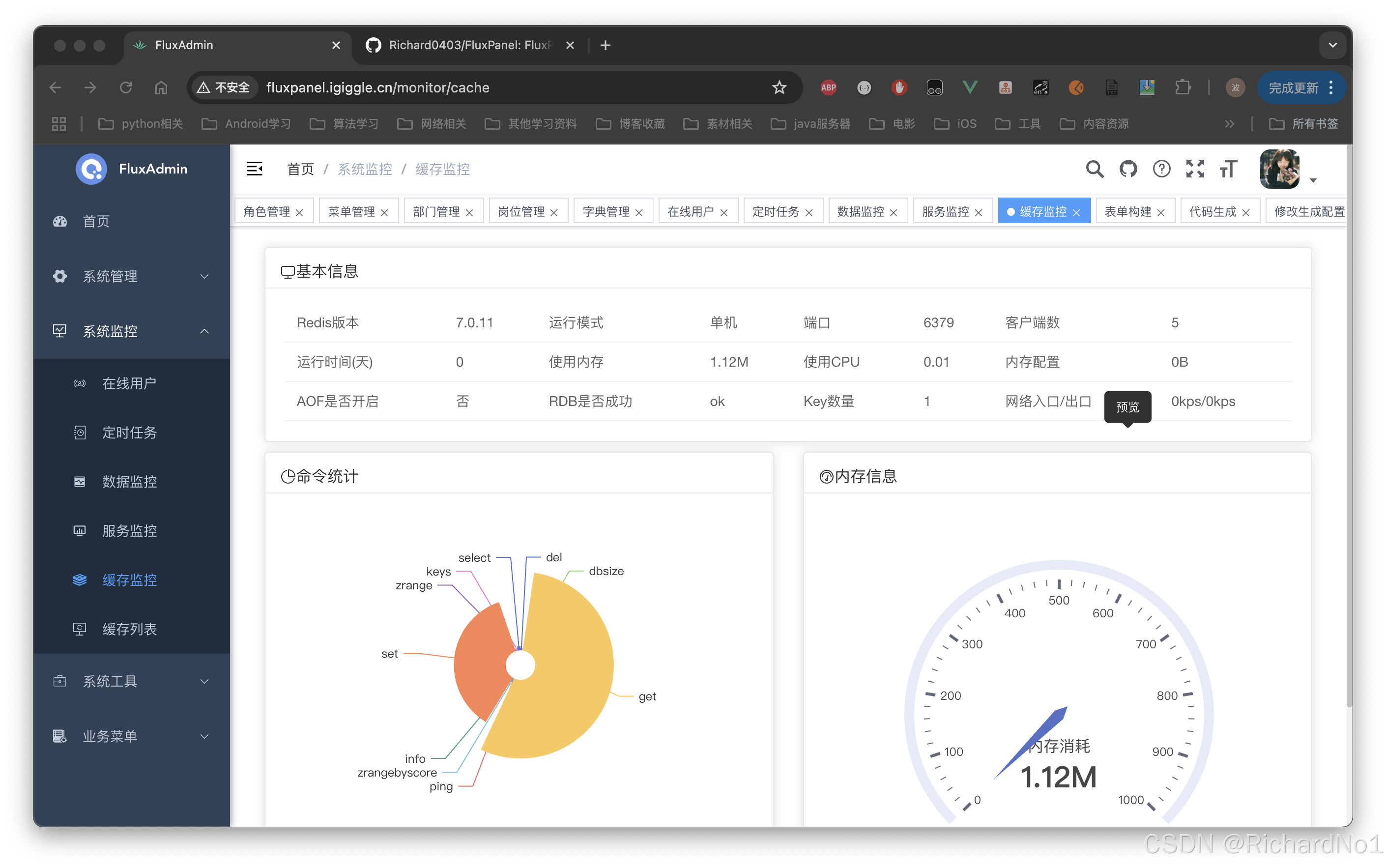1386x868 pixels.
Task: Open the GitHub source icon link
Action: click(1128, 169)
